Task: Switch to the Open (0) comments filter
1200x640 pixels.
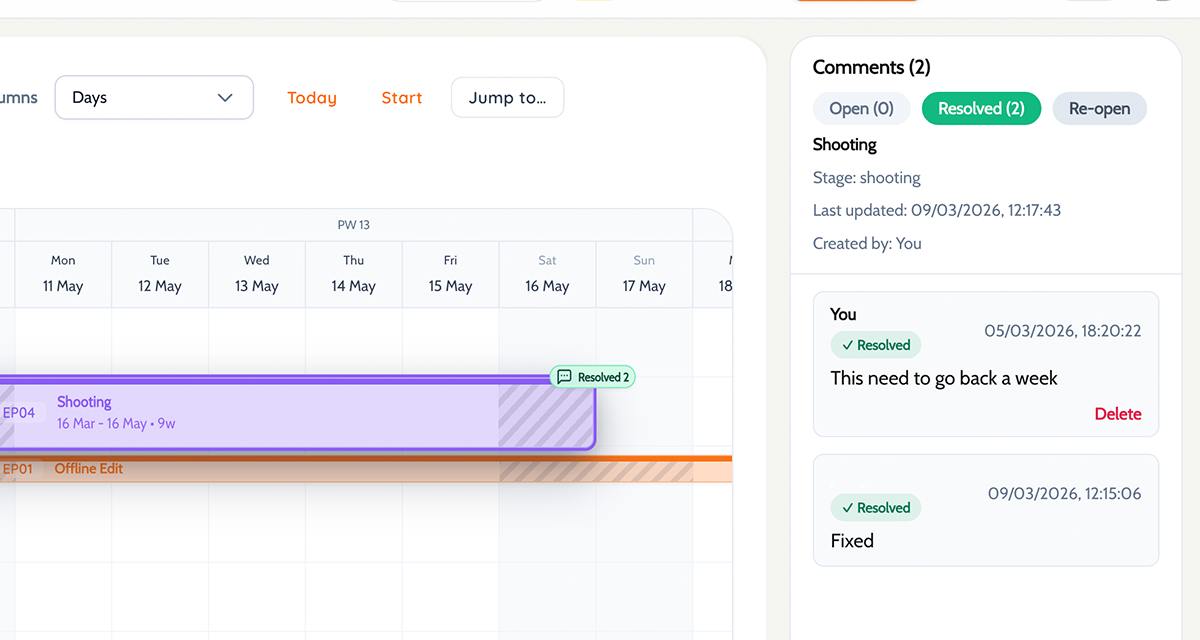Action: [x=861, y=109]
